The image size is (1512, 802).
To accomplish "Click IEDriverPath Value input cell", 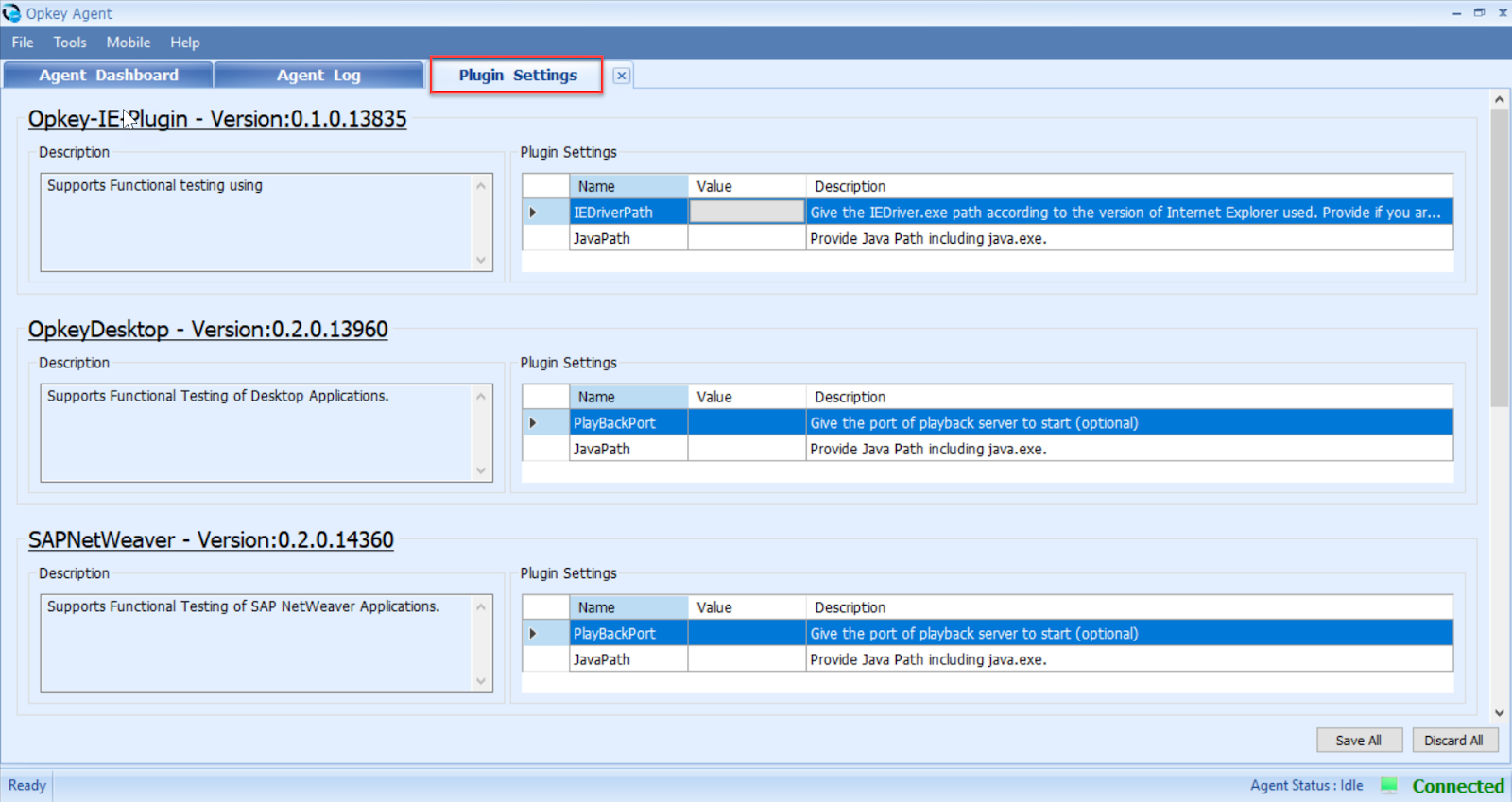I will [x=747, y=213].
